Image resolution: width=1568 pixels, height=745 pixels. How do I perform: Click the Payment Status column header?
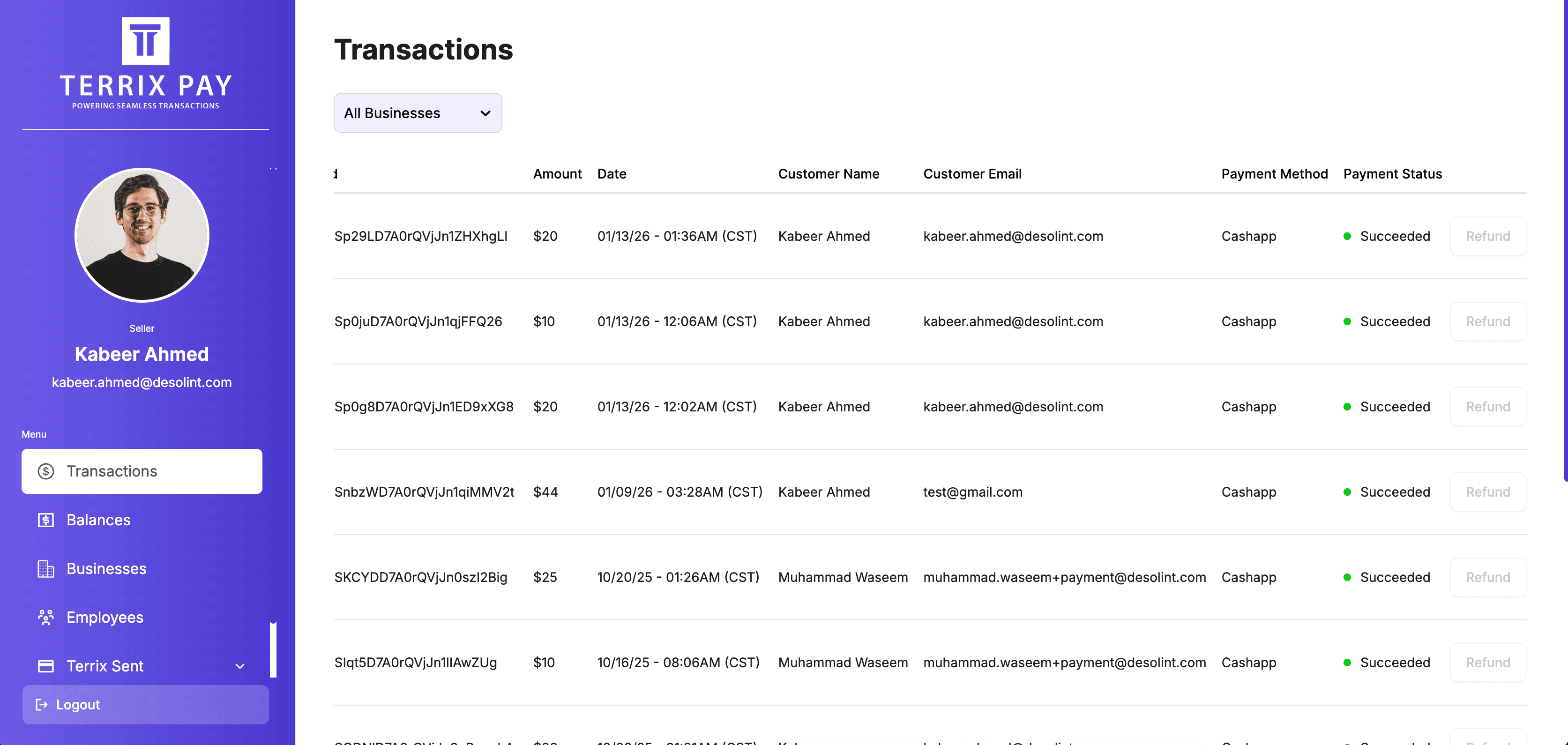coord(1393,174)
